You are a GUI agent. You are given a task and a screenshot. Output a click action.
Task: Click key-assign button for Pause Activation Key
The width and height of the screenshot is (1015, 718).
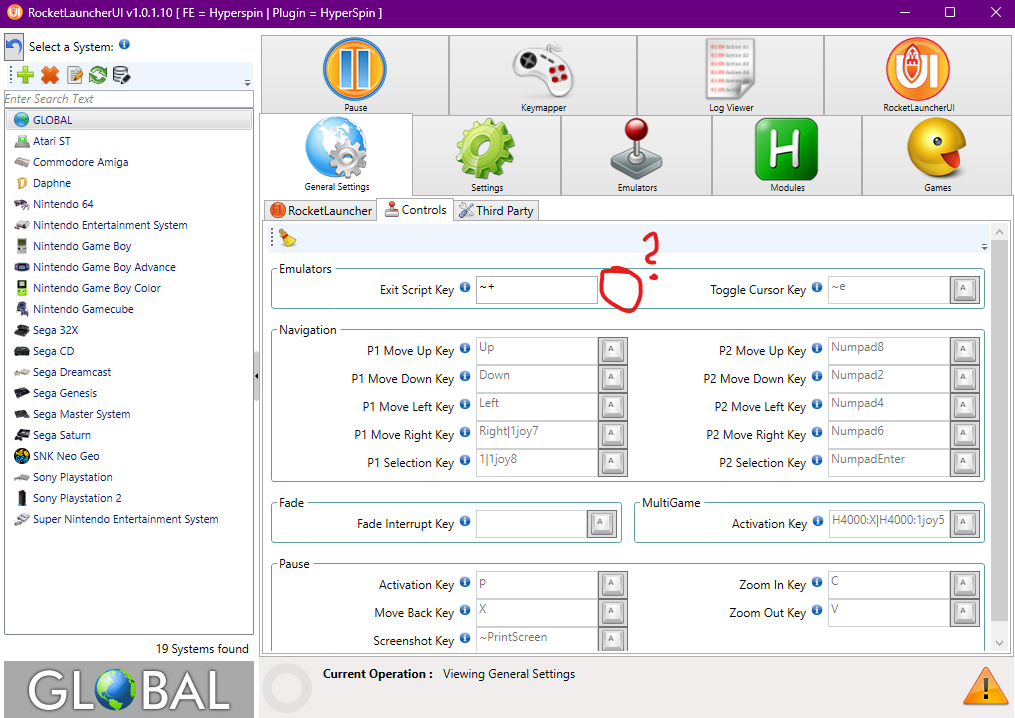click(x=612, y=585)
